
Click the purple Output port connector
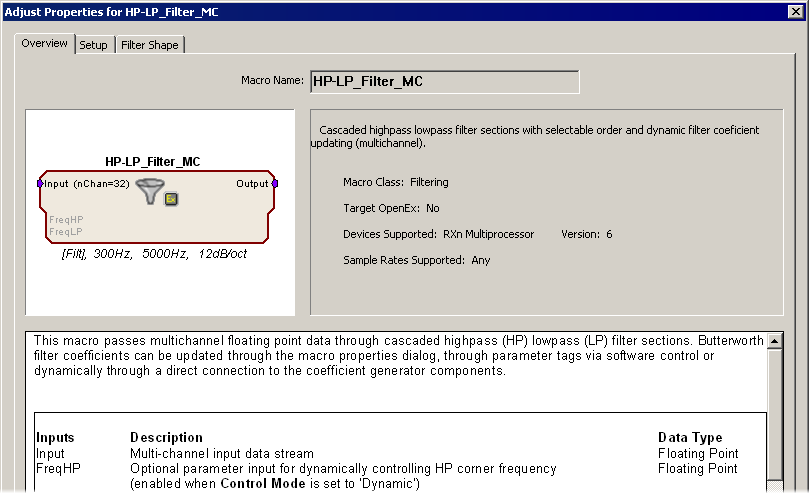pos(275,183)
